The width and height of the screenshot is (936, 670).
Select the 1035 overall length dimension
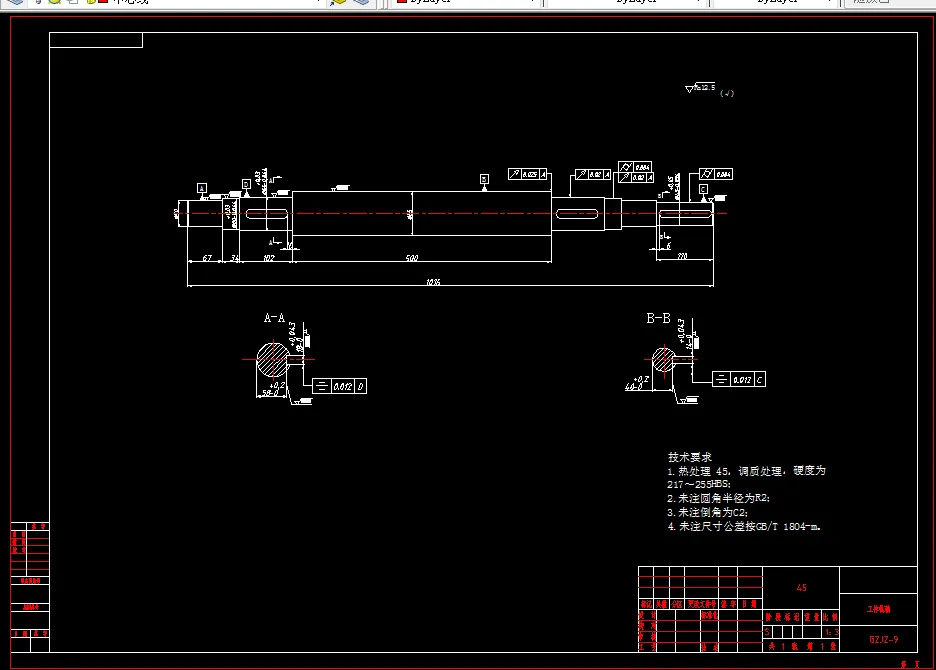pyautogui.click(x=433, y=282)
